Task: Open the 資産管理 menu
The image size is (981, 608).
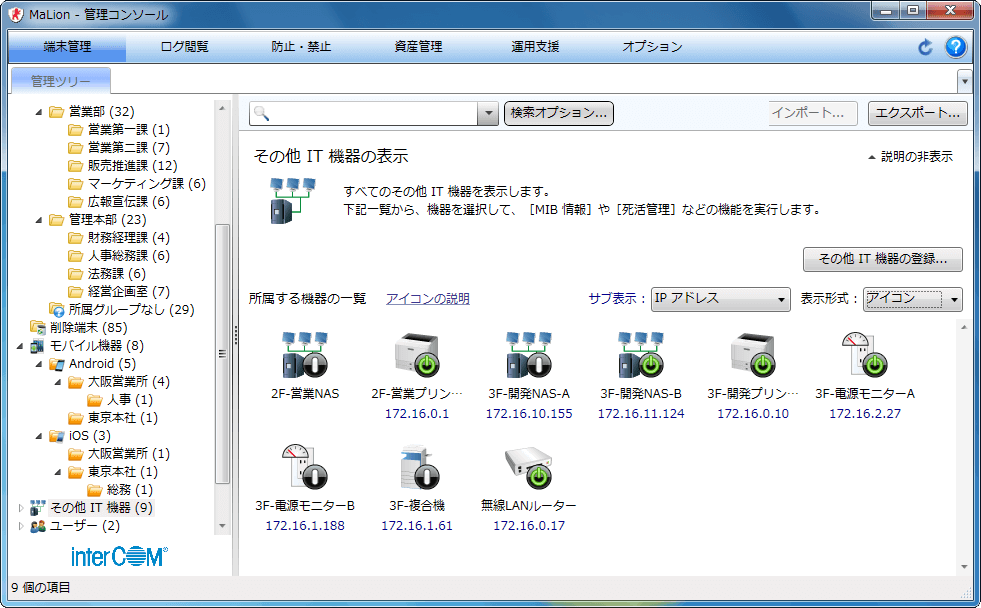Action: pos(418,47)
